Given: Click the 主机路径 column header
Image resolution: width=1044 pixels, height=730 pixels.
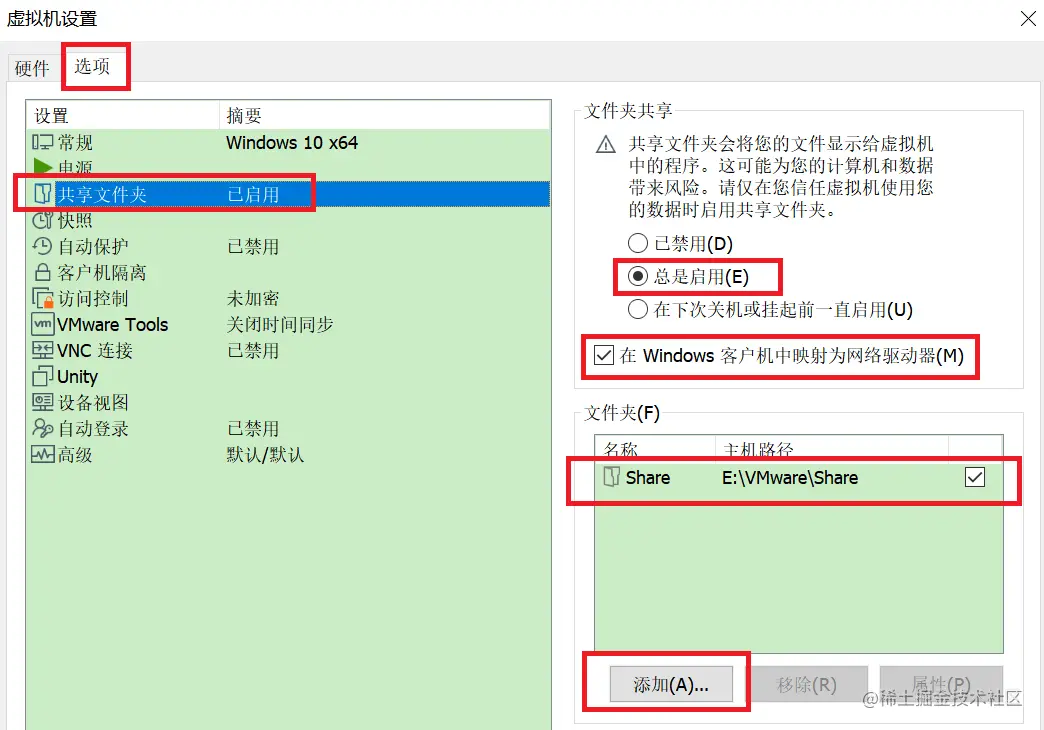Looking at the screenshot, I should click(x=832, y=449).
